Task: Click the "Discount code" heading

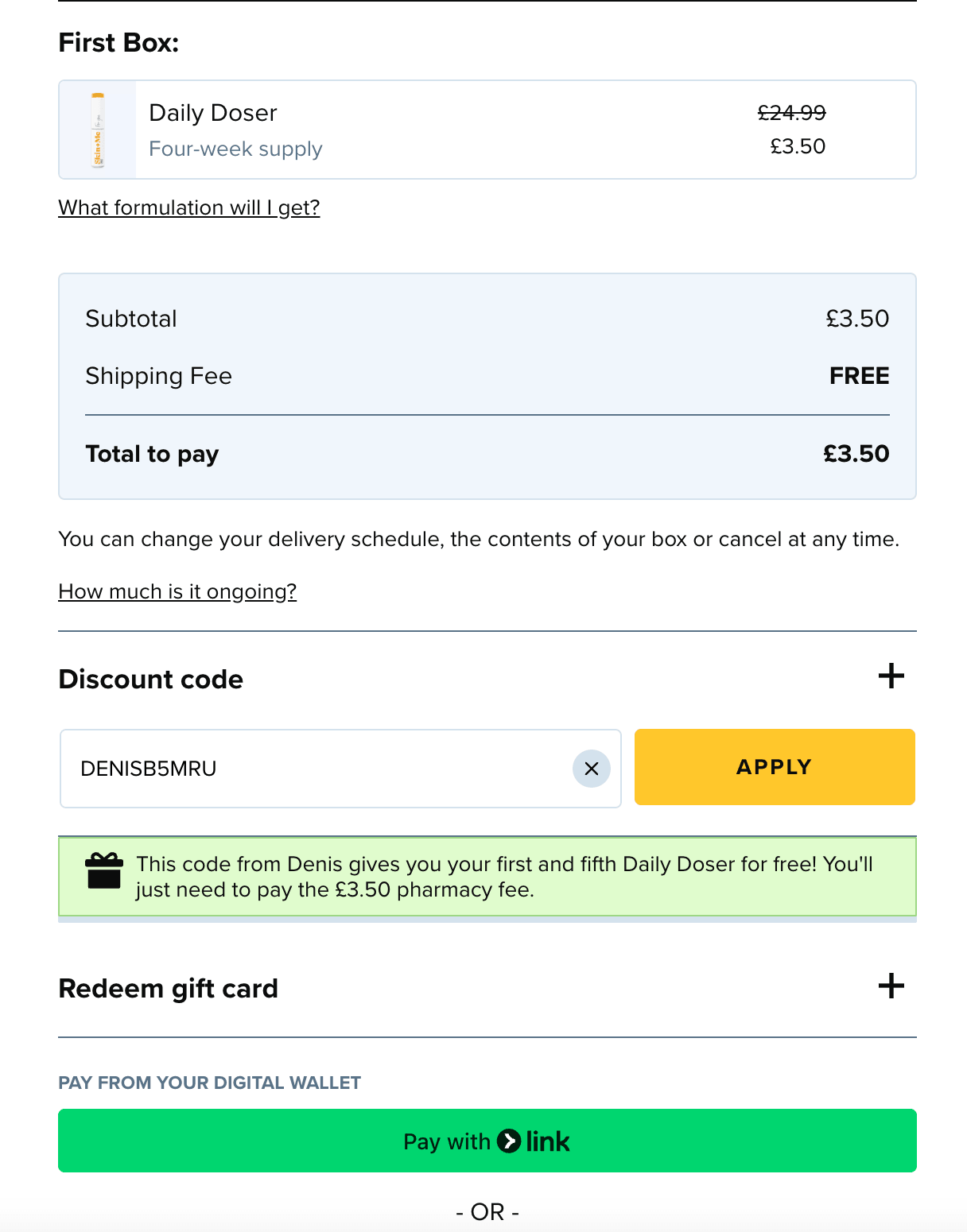Action: click(151, 680)
